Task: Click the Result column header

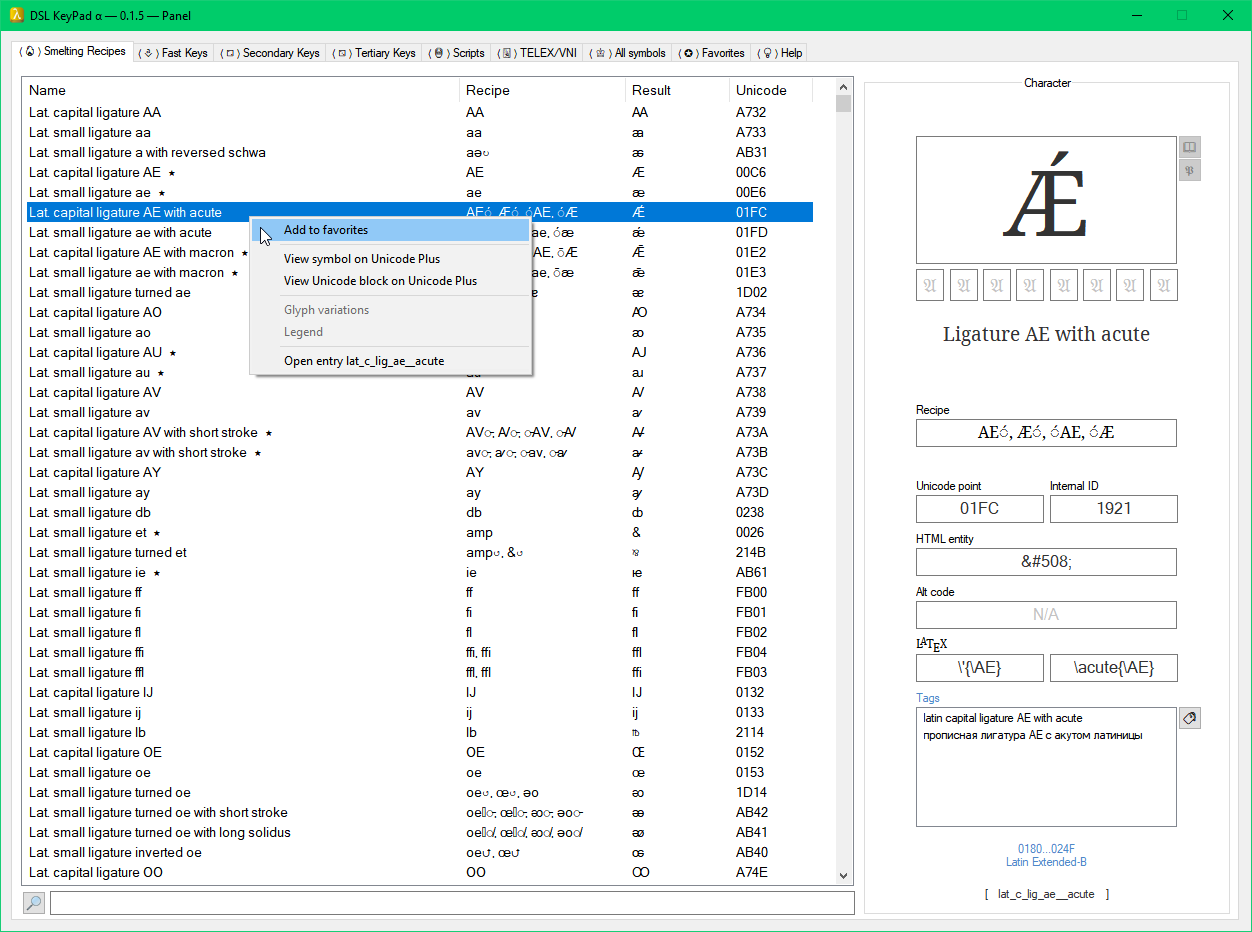Action: click(x=677, y=90)
